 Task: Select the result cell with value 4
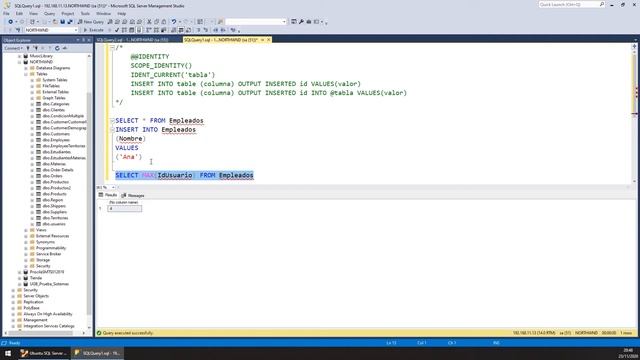tap(124, 209)
